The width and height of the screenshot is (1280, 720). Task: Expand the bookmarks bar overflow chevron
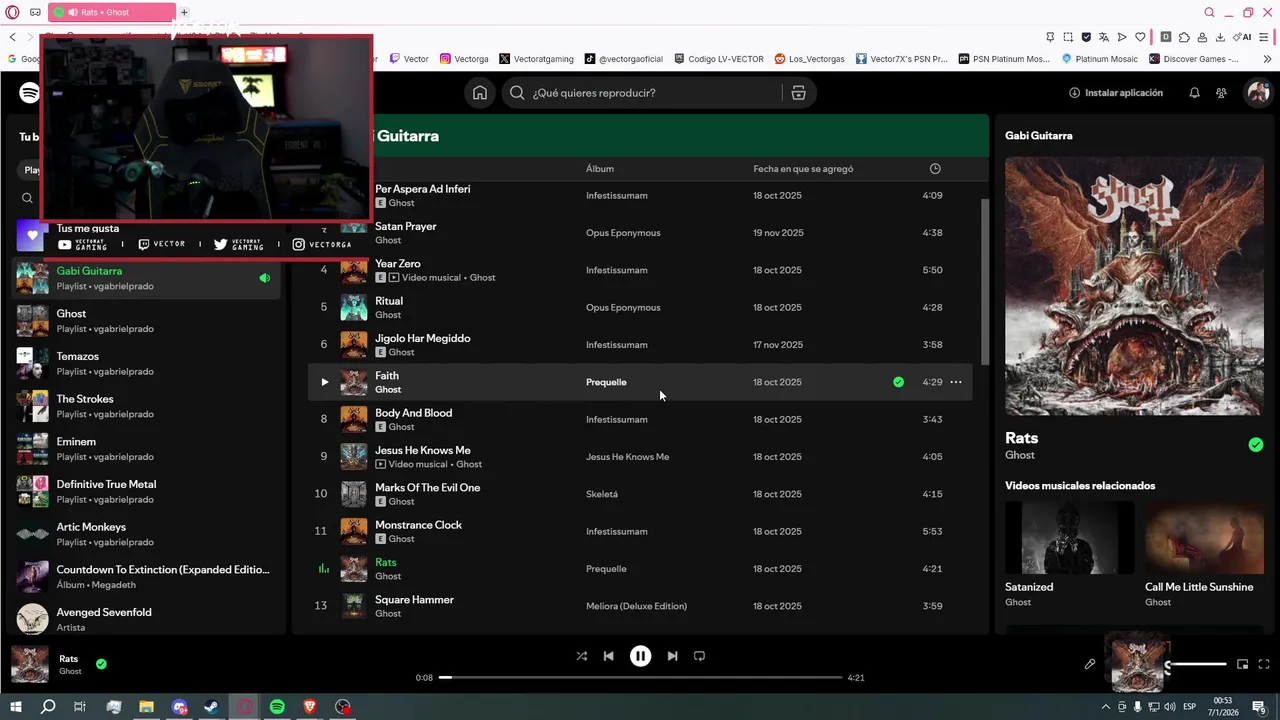[x=1267, y=59]
